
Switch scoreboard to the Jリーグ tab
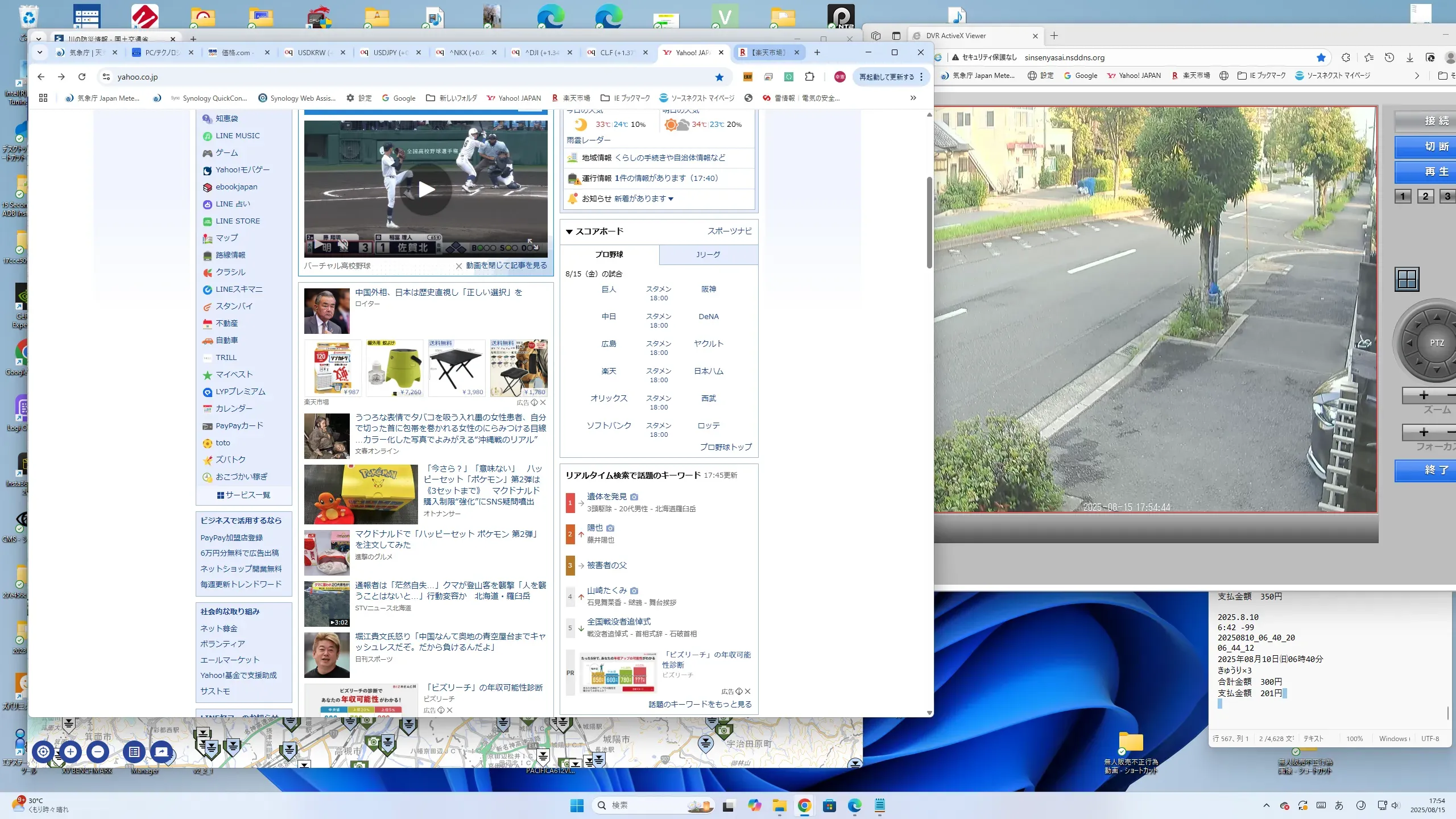click(708, 254)
